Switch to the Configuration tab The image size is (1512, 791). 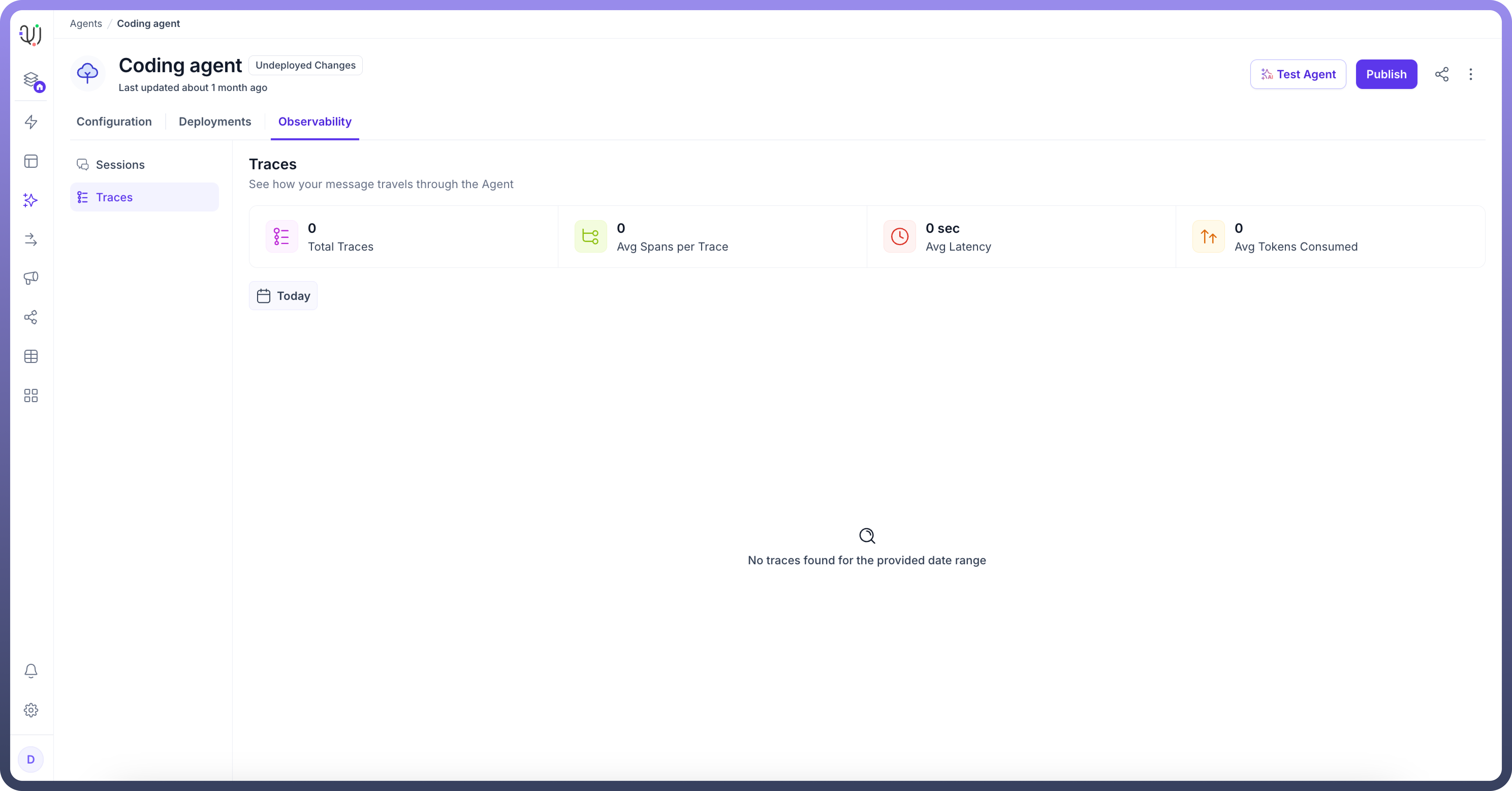point(114,121)
